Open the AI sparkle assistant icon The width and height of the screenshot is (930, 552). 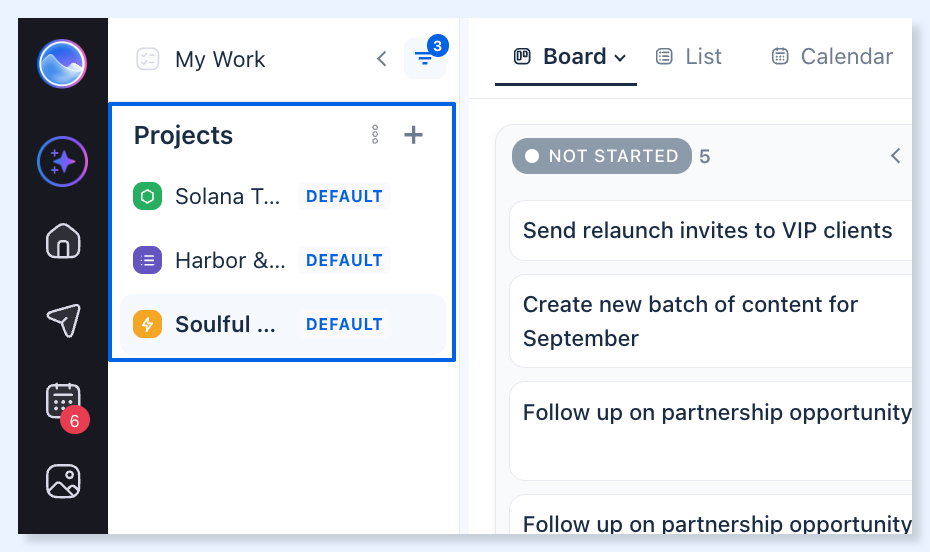point(62,161)
